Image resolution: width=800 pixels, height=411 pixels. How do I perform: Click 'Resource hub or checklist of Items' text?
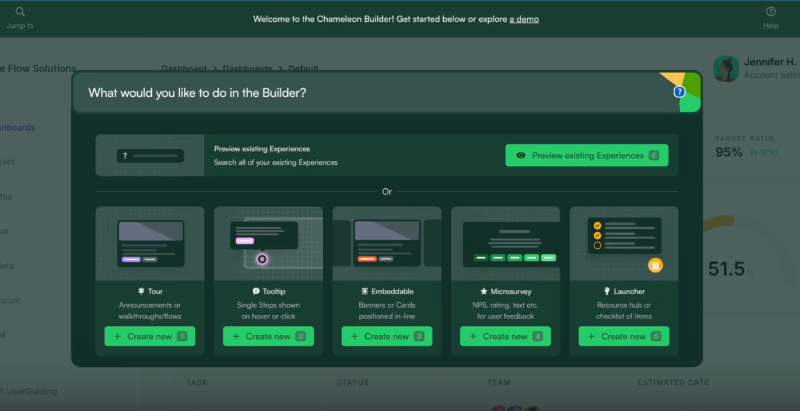pos(624,311)
